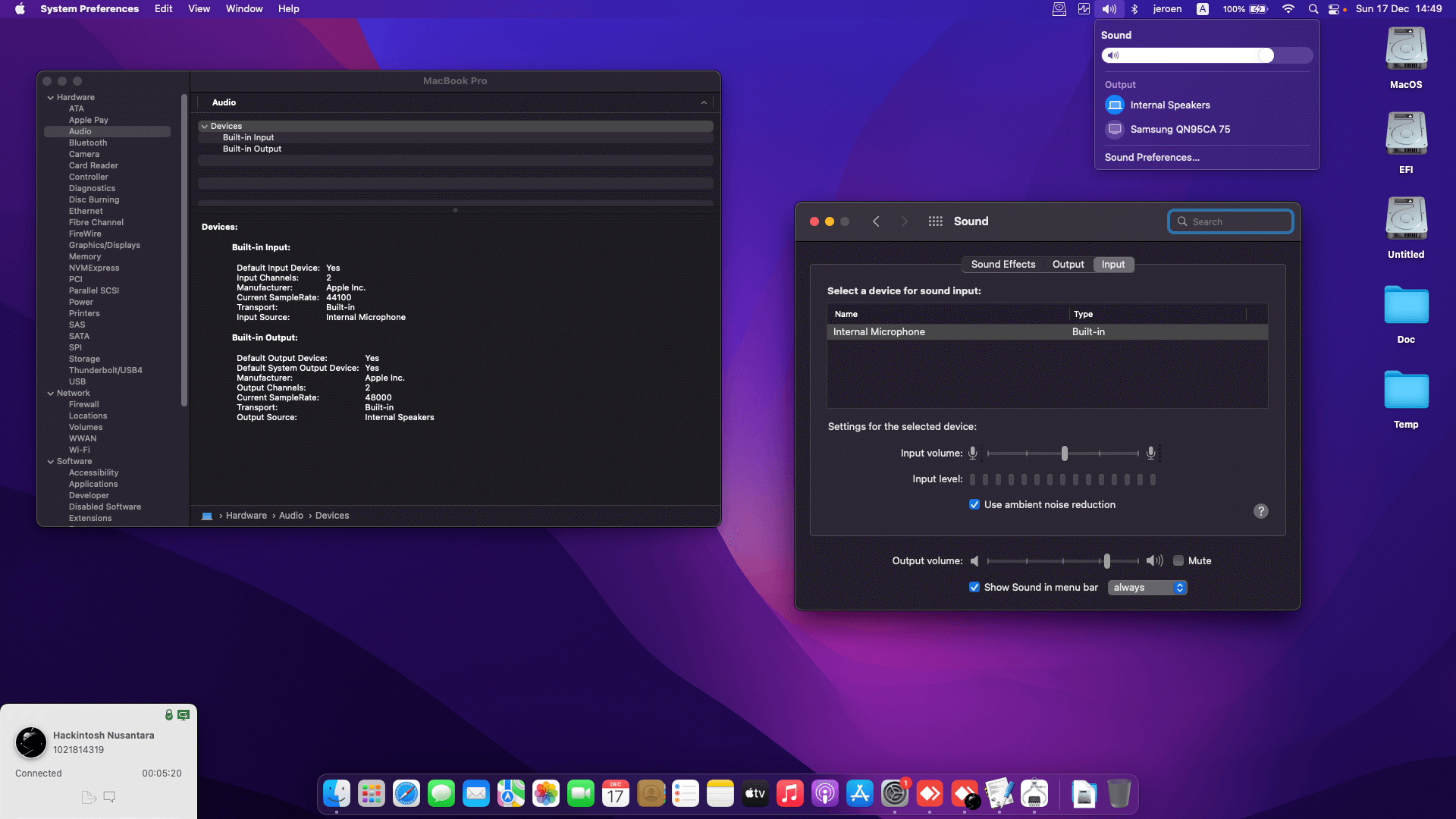Open the Bluetooth icon in menu bar

point(1134,9)
